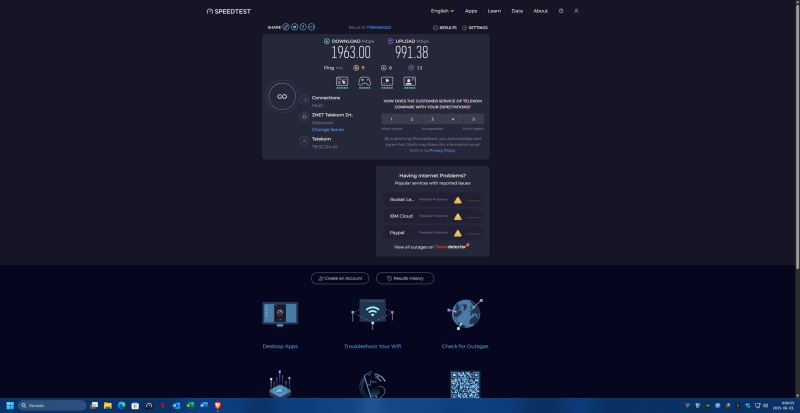Rate Telekom customer service as 5
The image size is (800, 413).
[x=473, y=119]
